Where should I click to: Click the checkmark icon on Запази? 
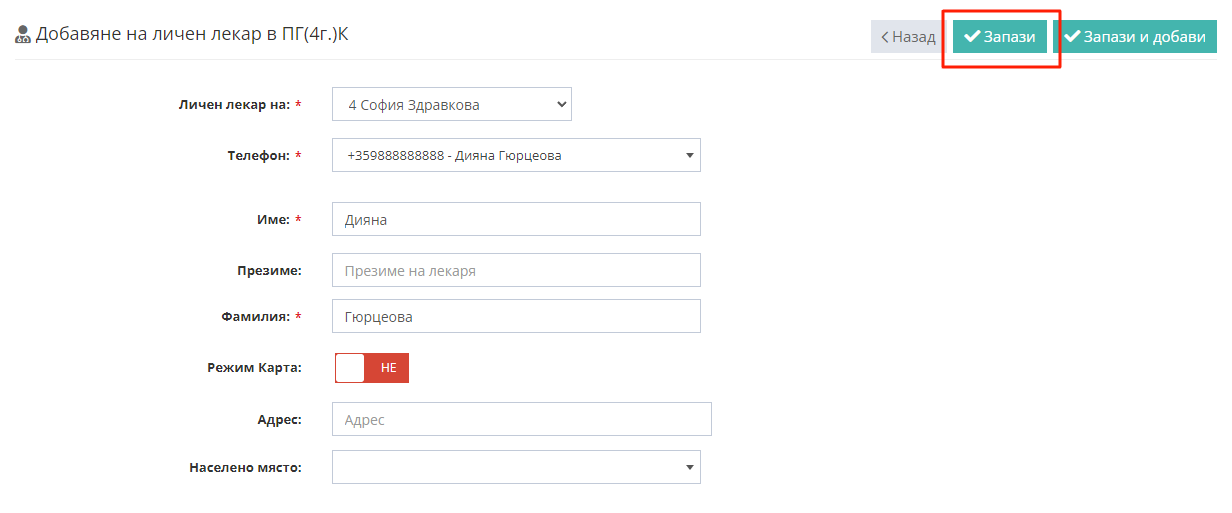point(971,37)
